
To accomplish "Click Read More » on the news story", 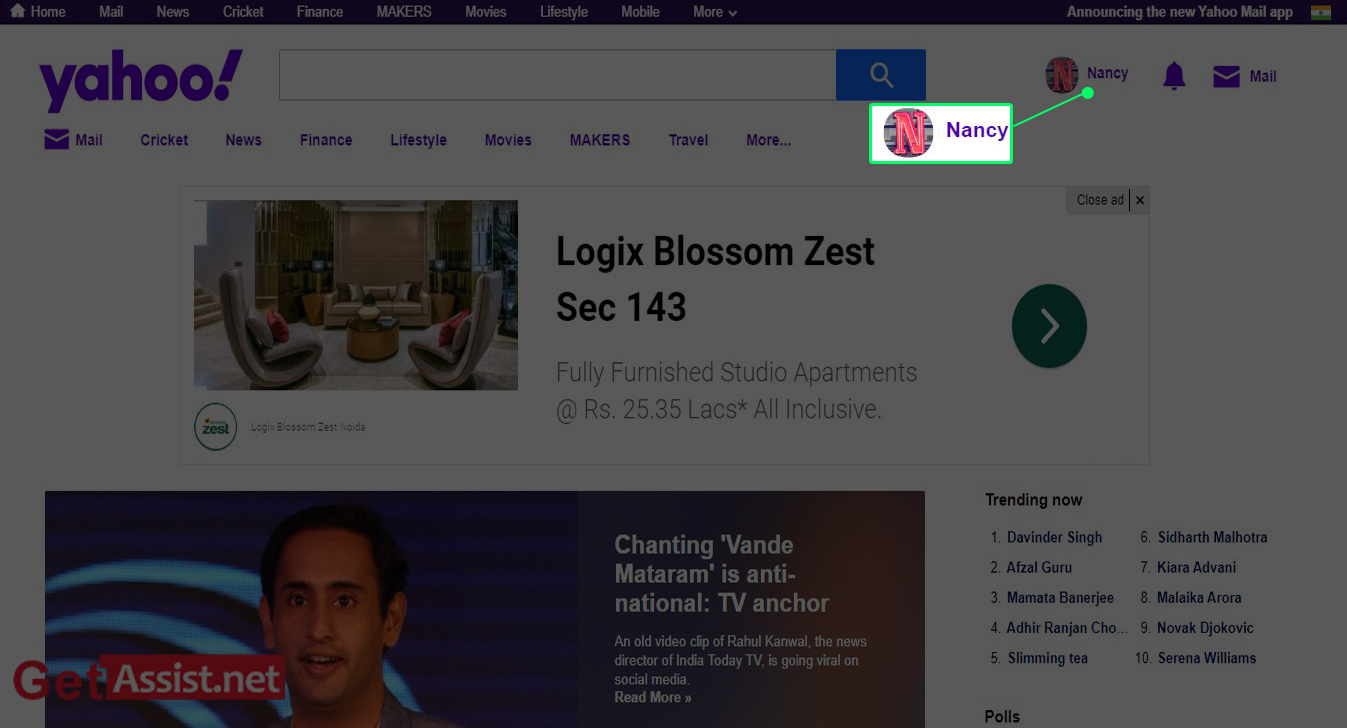I will point(652,697).
